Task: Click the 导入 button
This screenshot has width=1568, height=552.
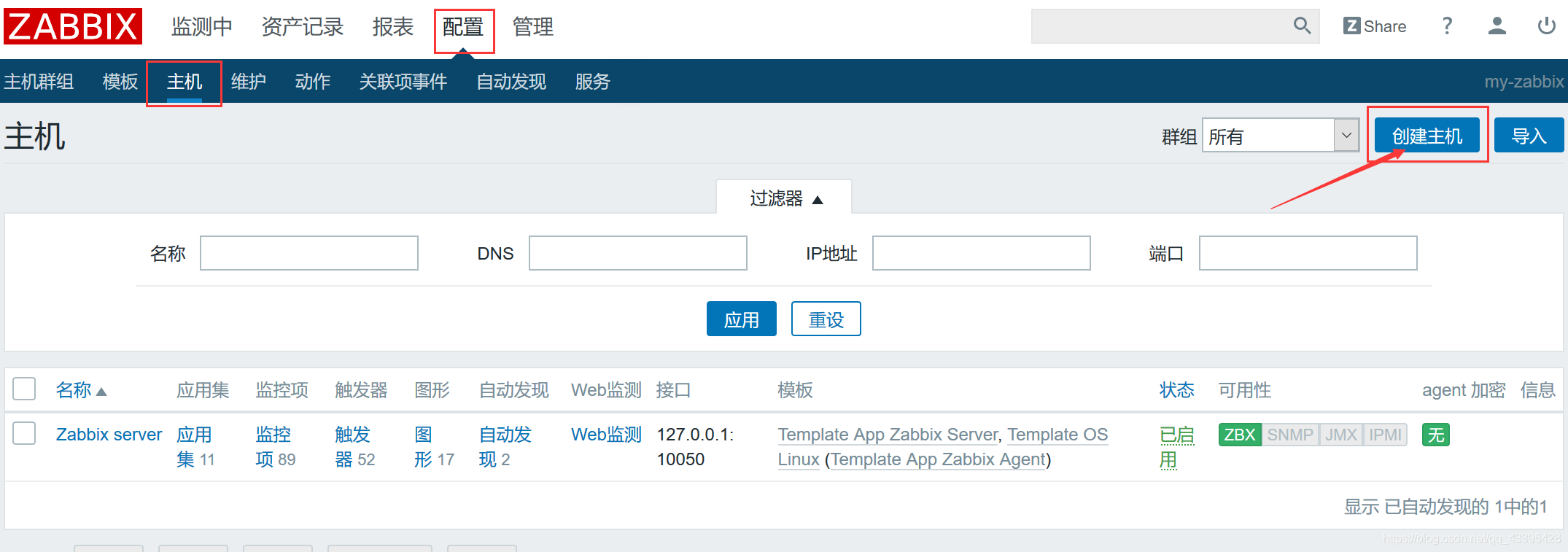Action: pyautogui.click(x=1529, y=136)
